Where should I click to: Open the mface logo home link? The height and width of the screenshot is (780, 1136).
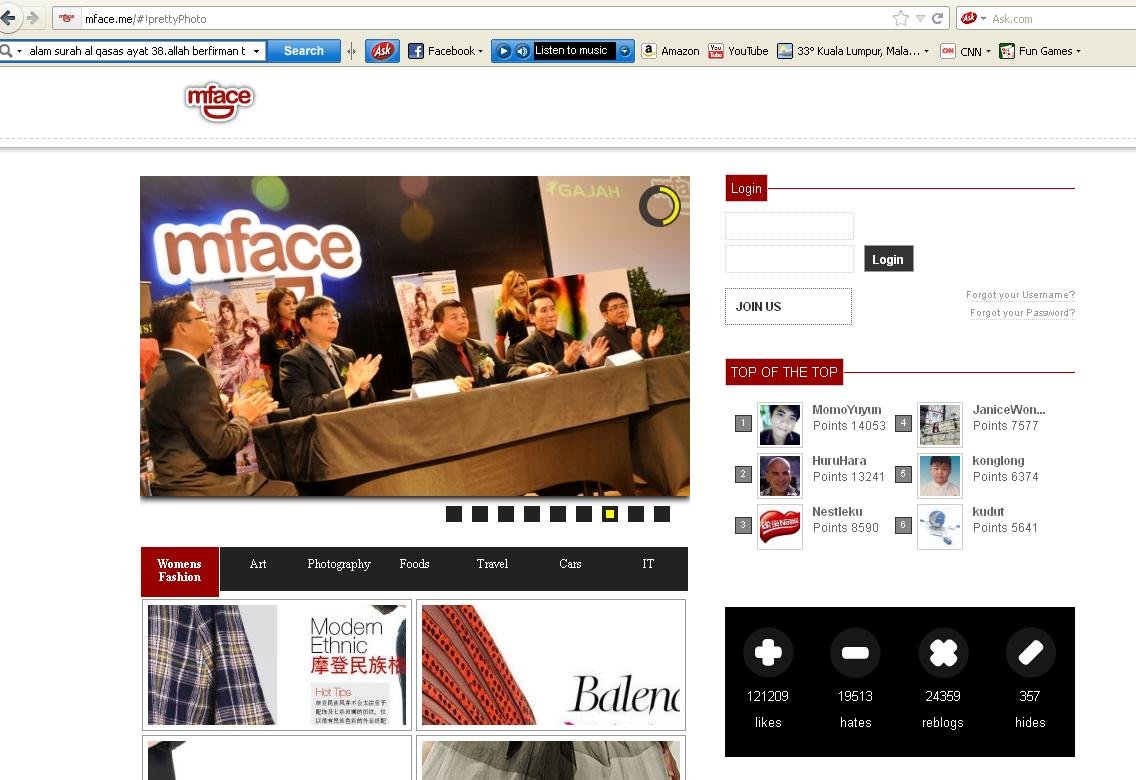219,101
